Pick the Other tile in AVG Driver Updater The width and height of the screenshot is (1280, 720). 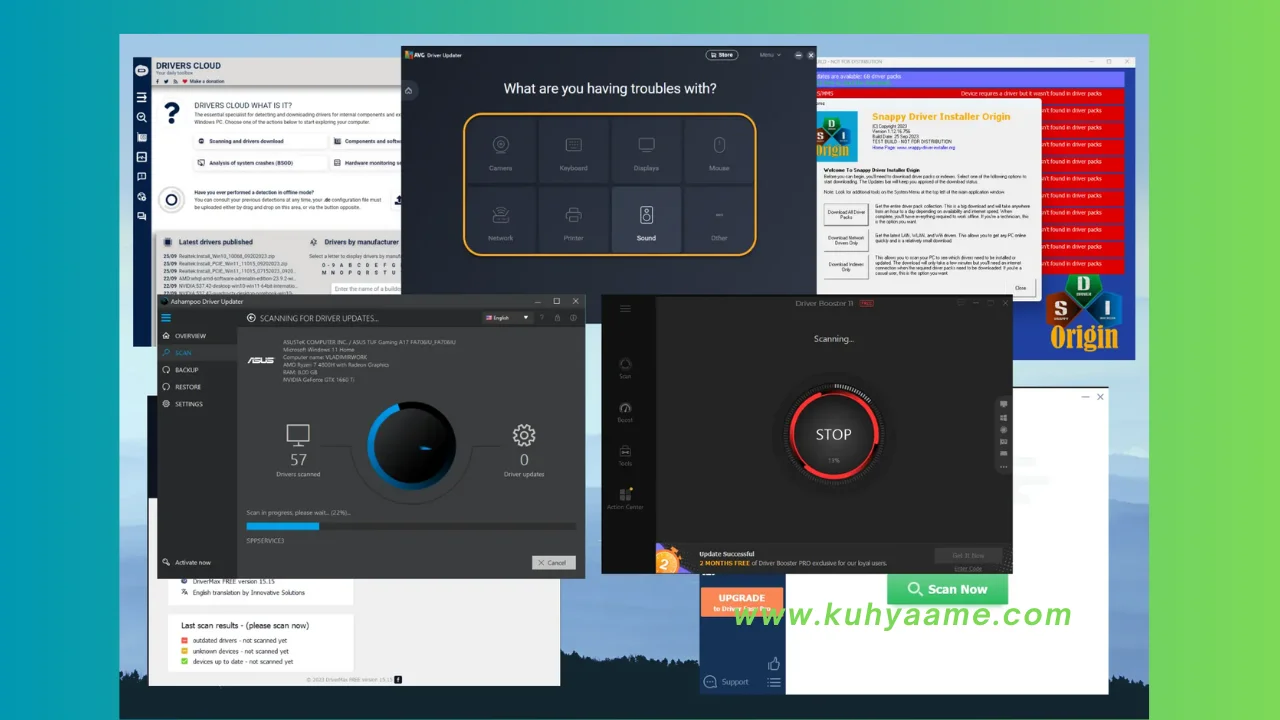(719, 220)
